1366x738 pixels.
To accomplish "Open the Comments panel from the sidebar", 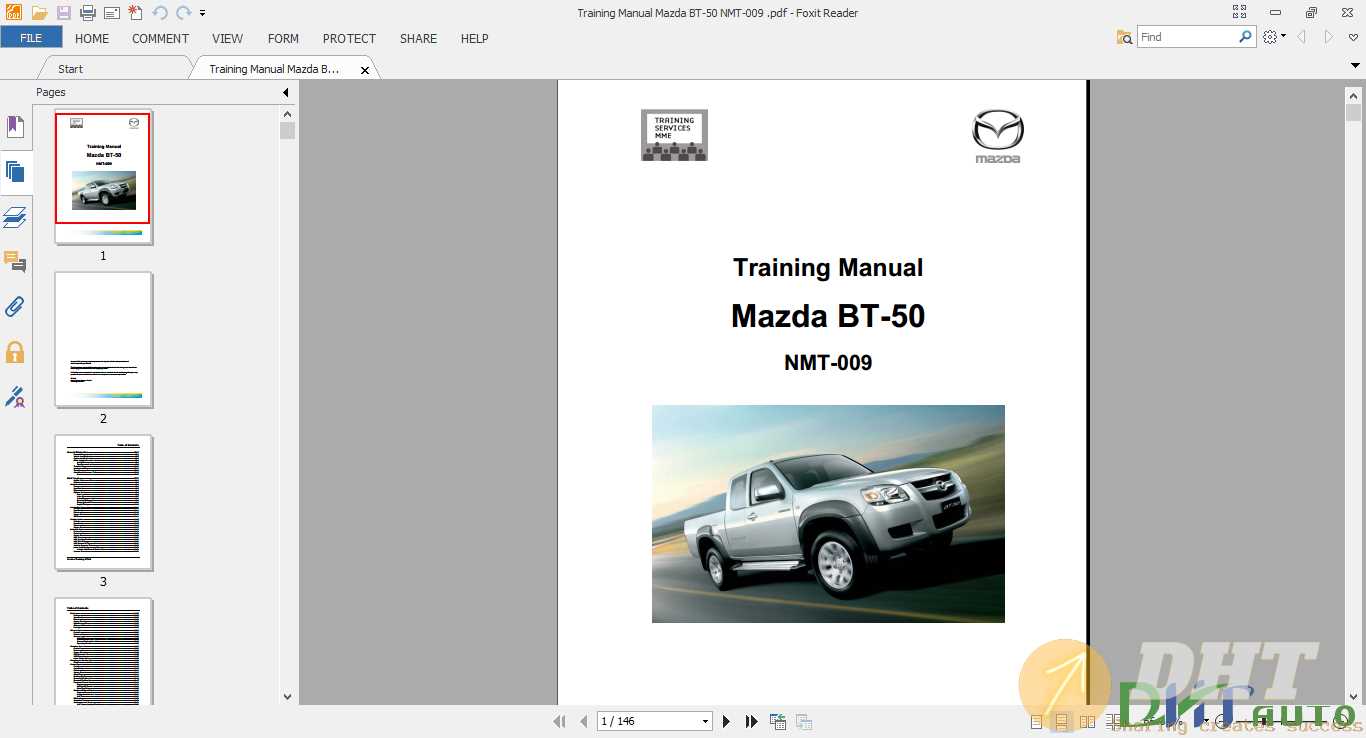I will (x=15, y=262).
